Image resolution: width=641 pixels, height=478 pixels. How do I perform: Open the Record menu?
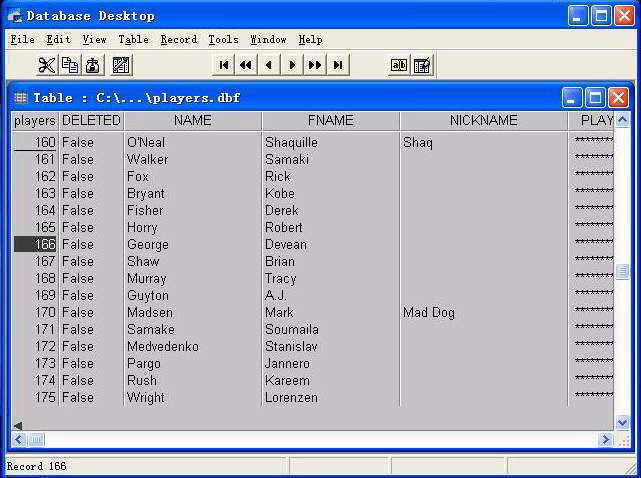click(179, 39)
